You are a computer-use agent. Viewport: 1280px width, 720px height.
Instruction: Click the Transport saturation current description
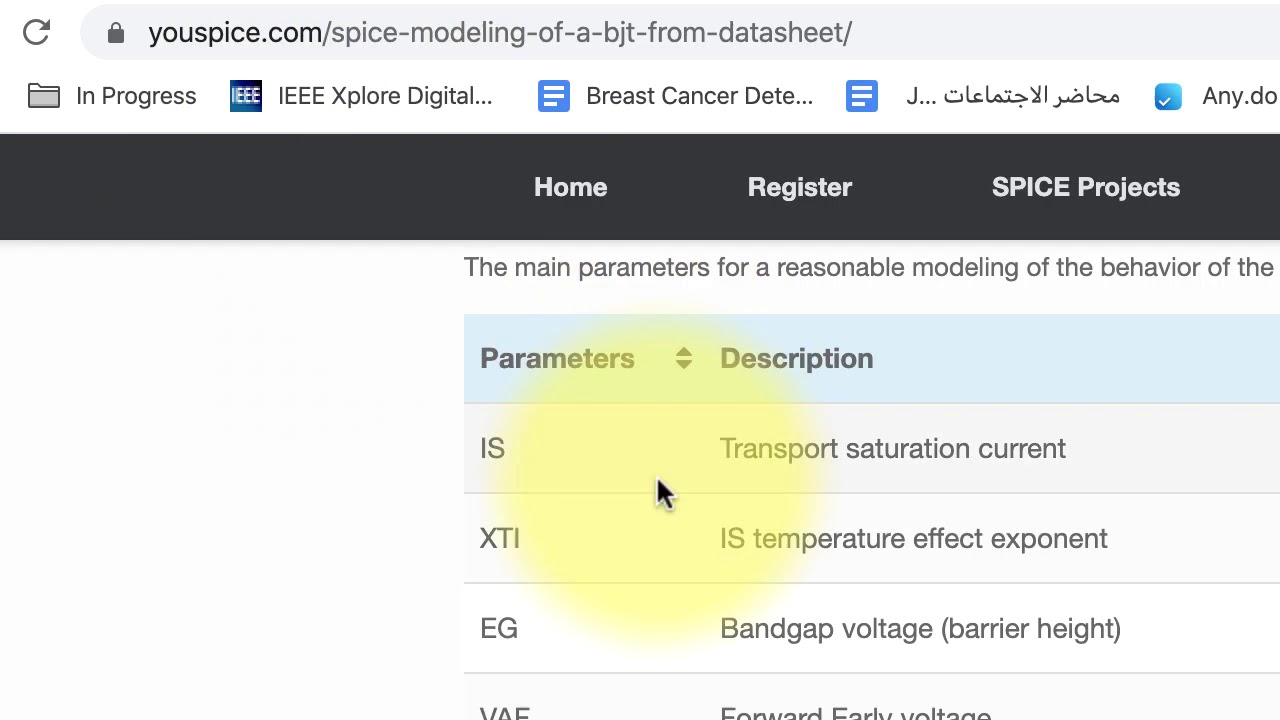coord(893,449)
